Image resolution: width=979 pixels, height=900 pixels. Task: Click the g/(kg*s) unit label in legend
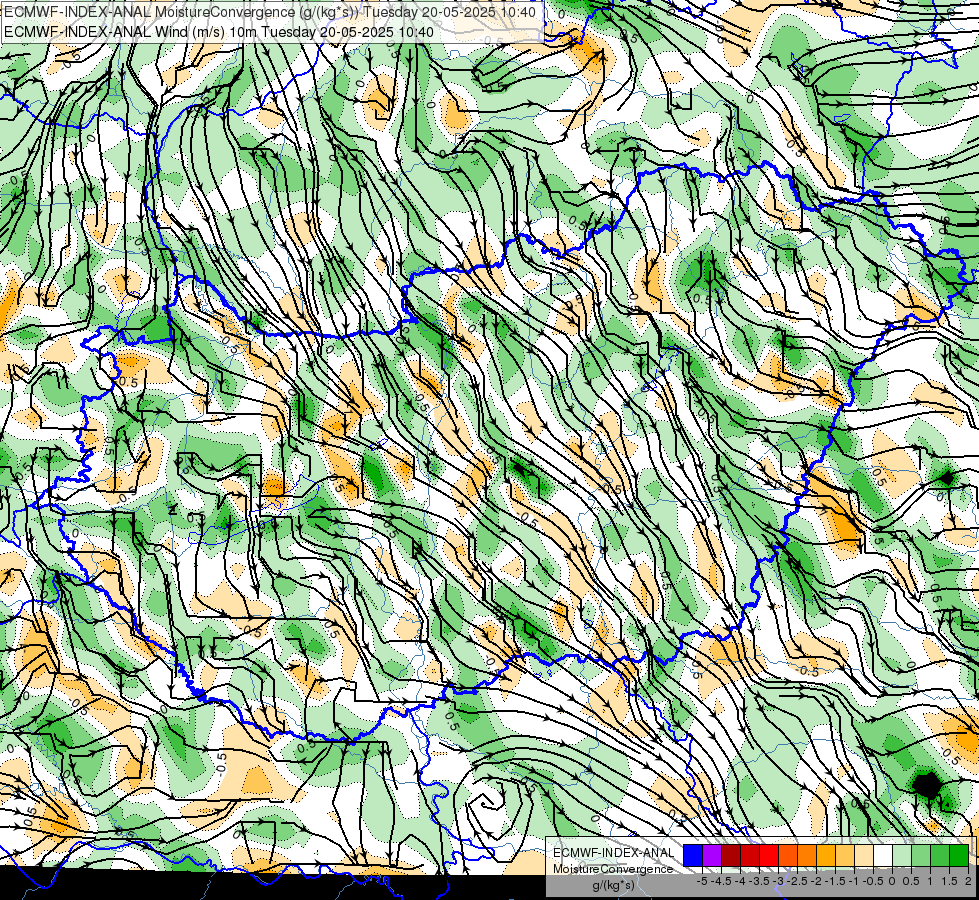pos(613,886)
